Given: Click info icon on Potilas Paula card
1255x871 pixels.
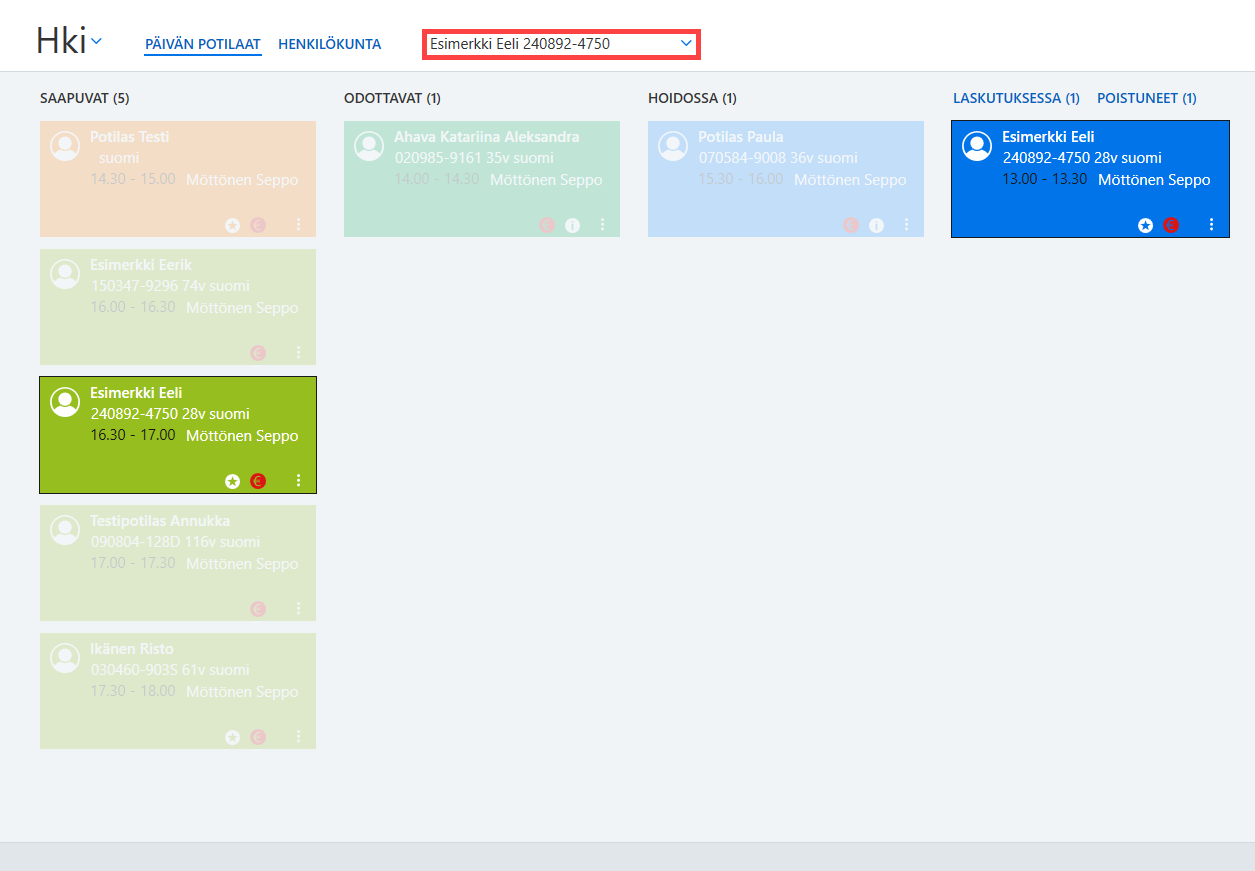Looking at the screenshot, I should click(876, 225).
